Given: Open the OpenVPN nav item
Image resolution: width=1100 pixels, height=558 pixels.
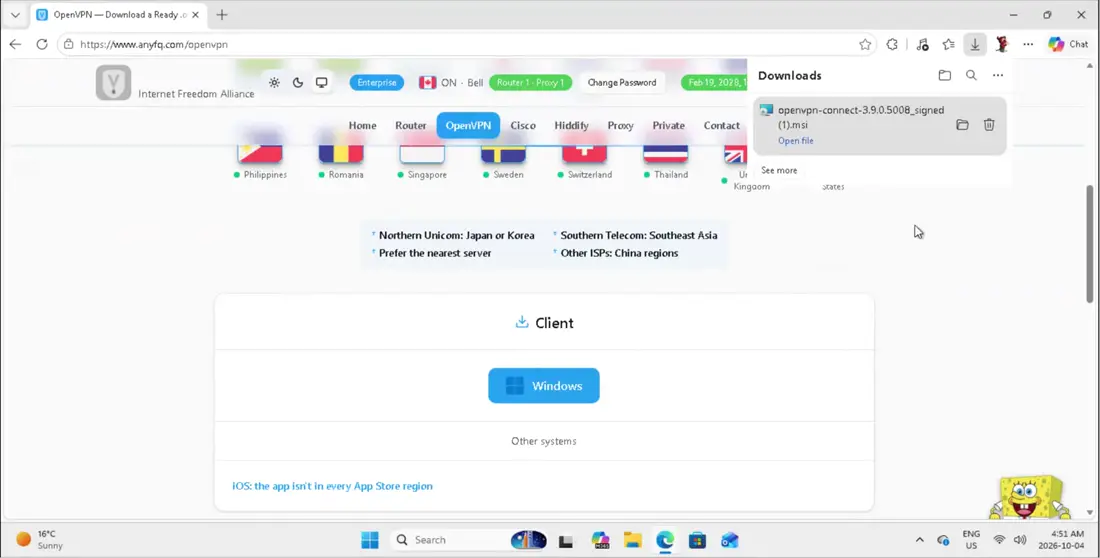Looking at the screenshot, I should pyautogui.click(x=468, y=126).
